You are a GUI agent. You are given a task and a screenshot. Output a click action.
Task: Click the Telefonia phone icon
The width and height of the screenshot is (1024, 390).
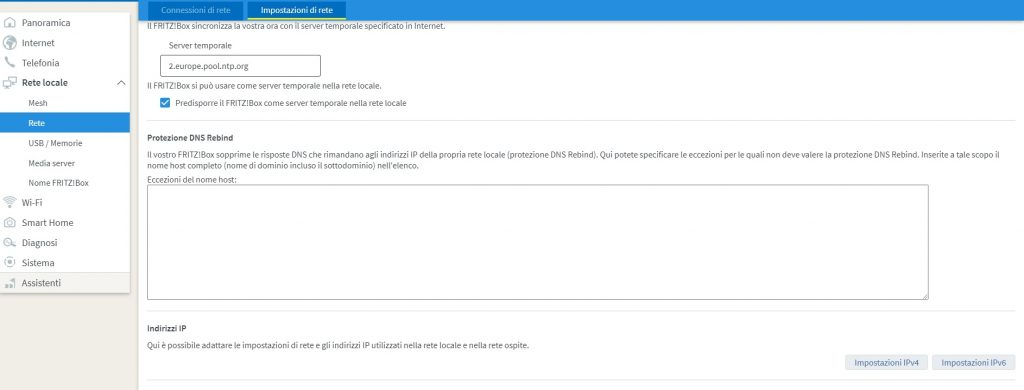point(9,63)
